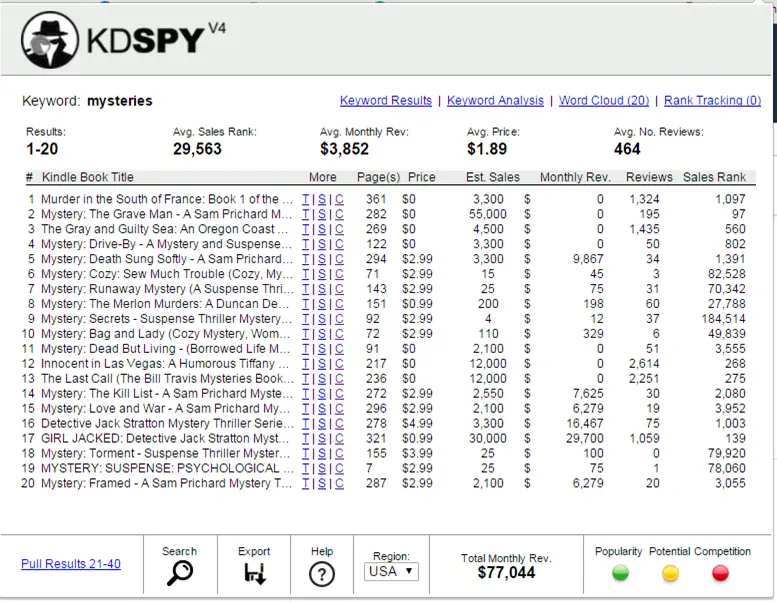Screen dimensions: 777x603
Task: Click Avg. No. Reviews value 464
Action: [627, 149]
